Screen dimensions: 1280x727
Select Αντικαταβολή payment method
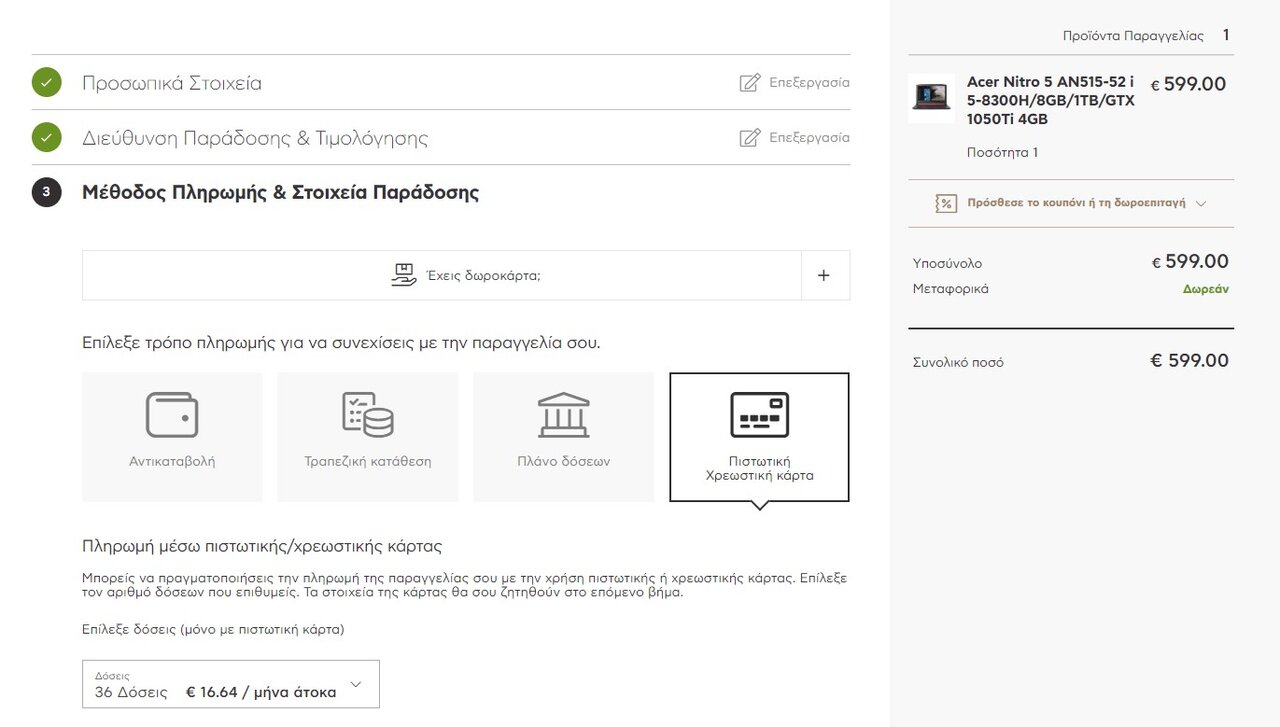coord(172,437)
